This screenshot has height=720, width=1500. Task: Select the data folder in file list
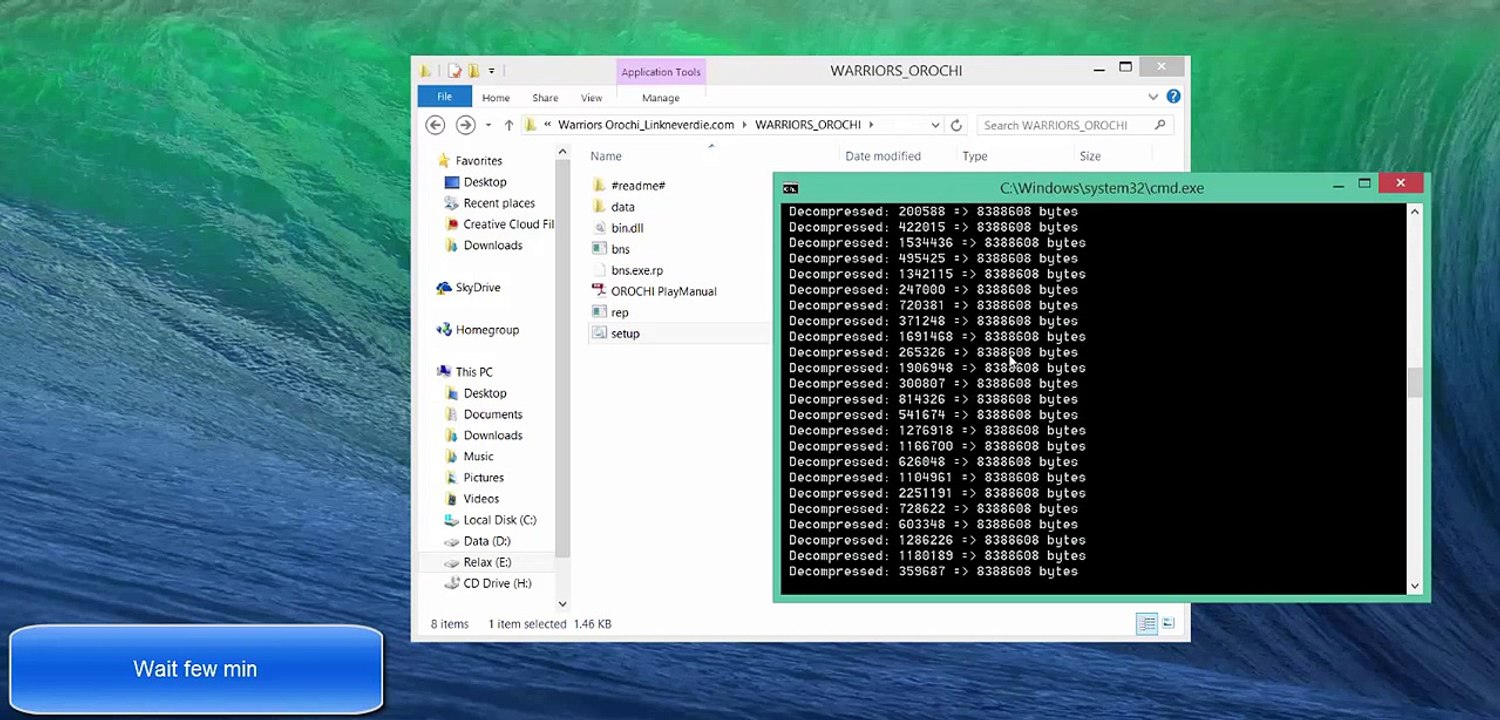tap(622, 207)
